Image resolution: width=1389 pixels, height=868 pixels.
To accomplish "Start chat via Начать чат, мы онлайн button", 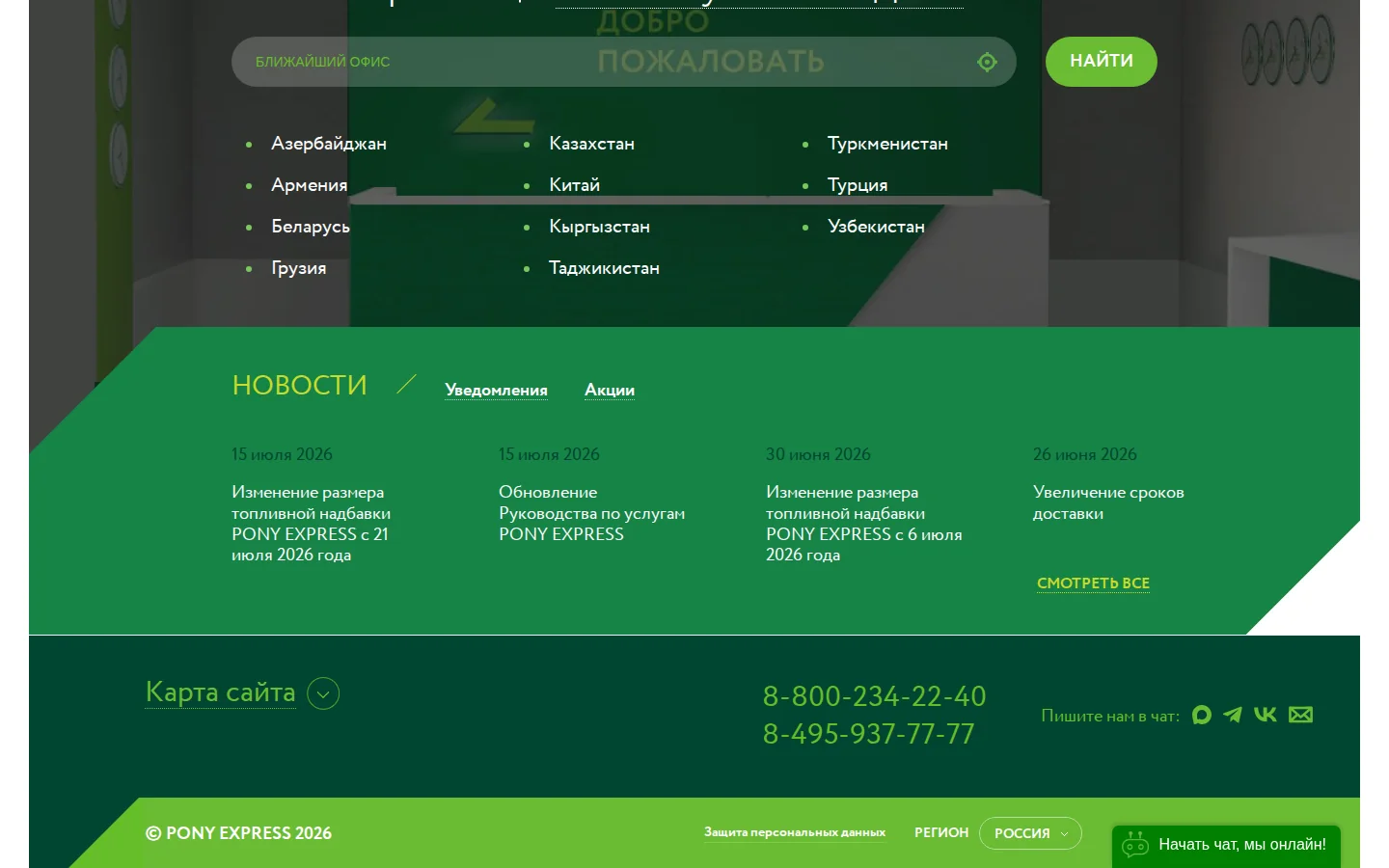I will [x=1226, y=846].
